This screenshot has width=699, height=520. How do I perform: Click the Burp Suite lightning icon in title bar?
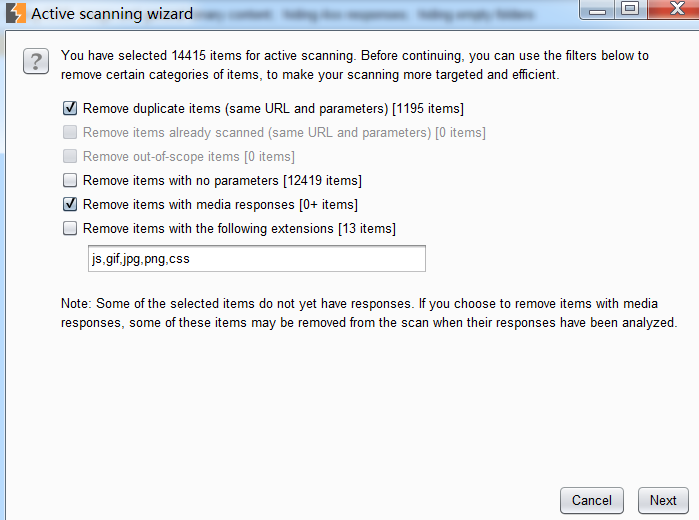point(15,14)
